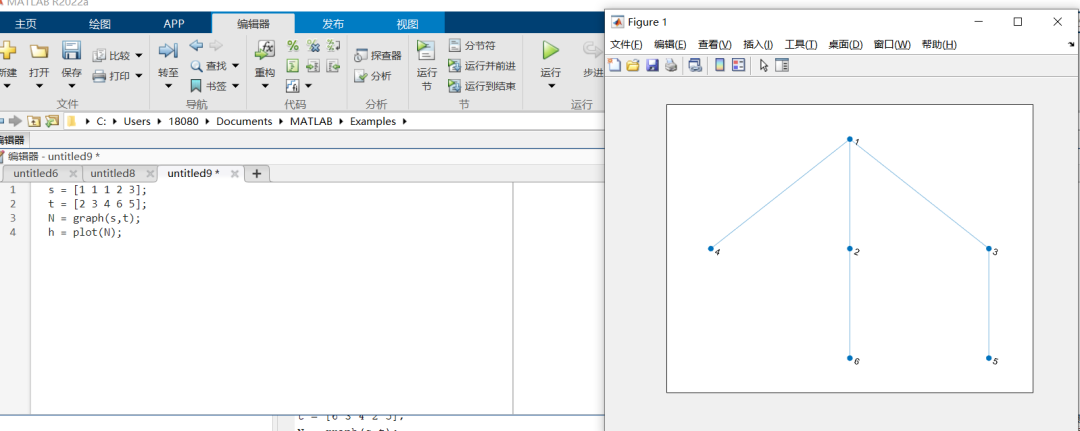Navigate back with the blue left arrow

196,45
